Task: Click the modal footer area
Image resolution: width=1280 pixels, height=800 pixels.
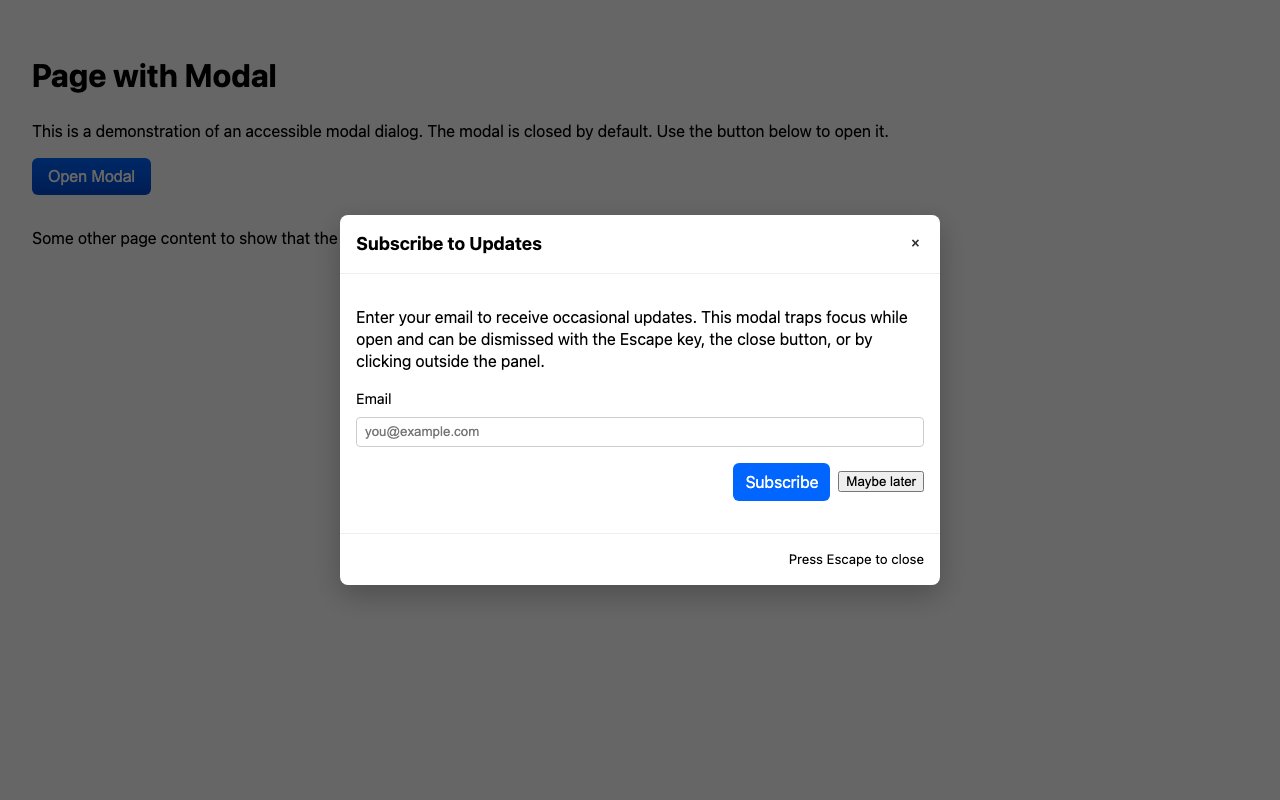Action: click(x=640, y=559)
